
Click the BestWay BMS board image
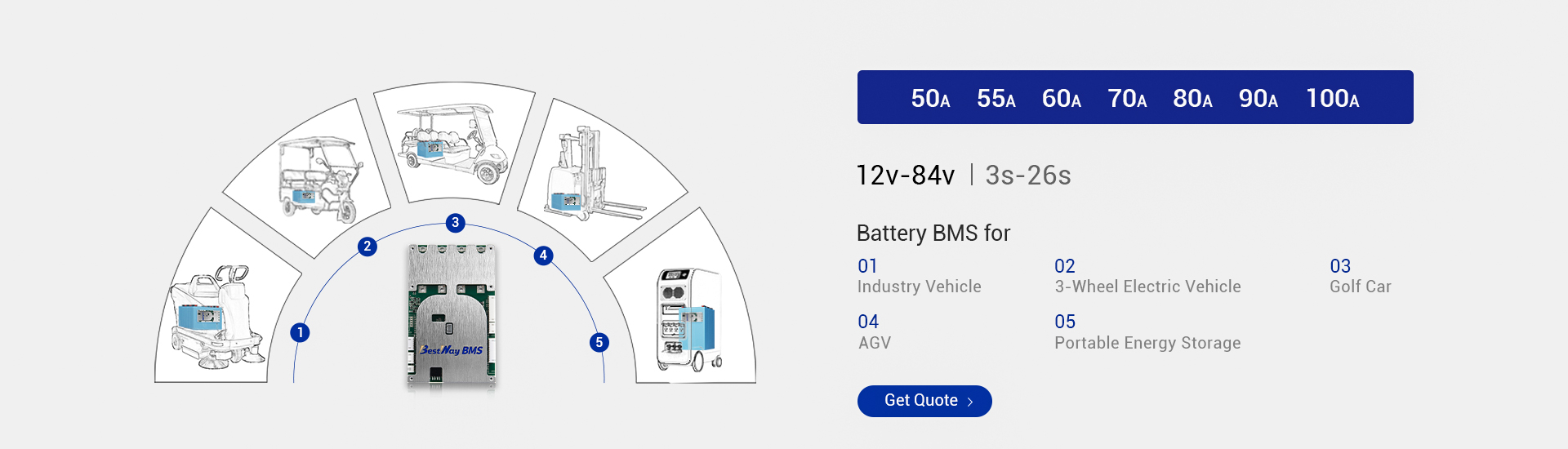(x=452, y=314)
